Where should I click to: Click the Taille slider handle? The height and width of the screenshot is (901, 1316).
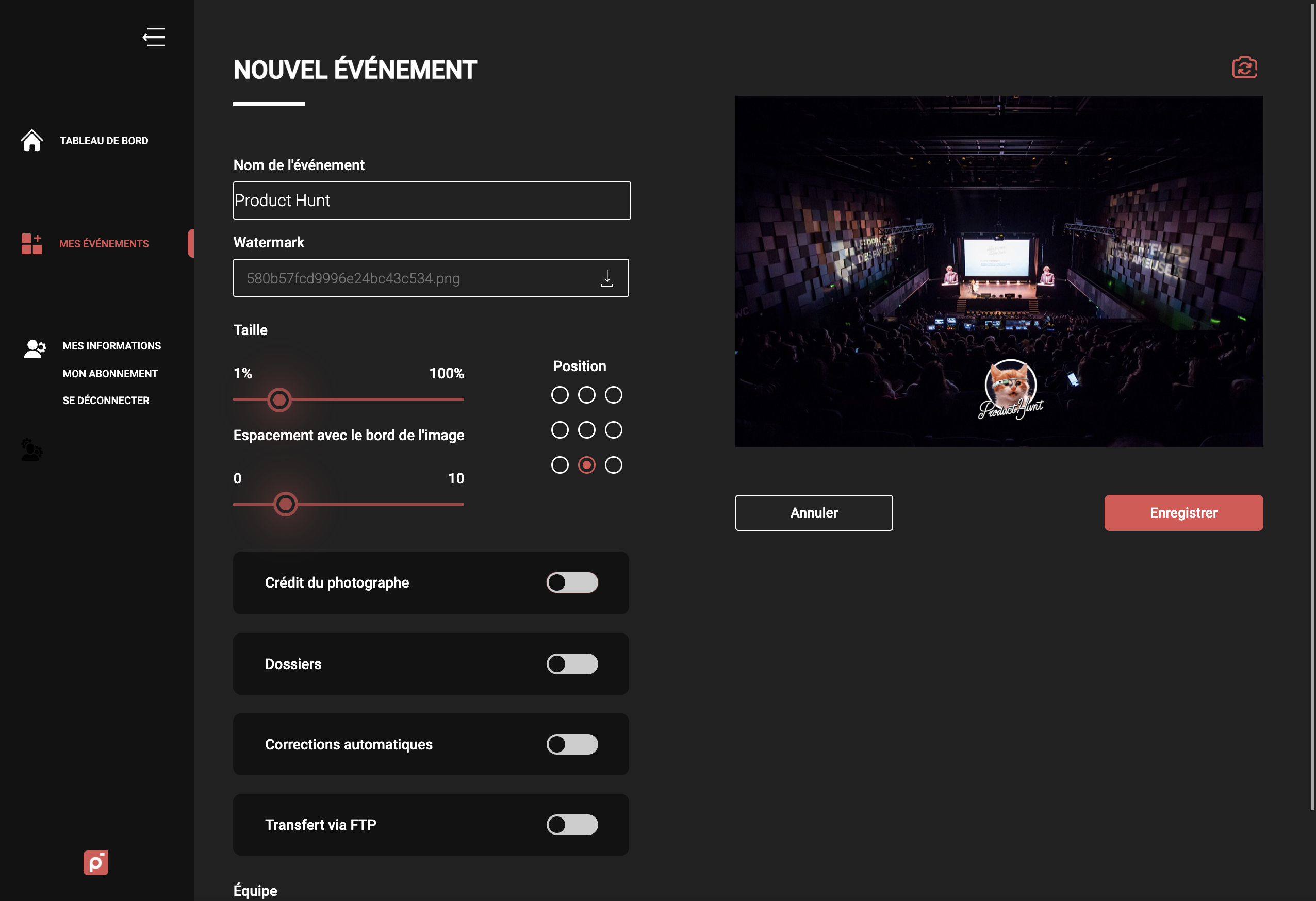[x=279, y=400]
